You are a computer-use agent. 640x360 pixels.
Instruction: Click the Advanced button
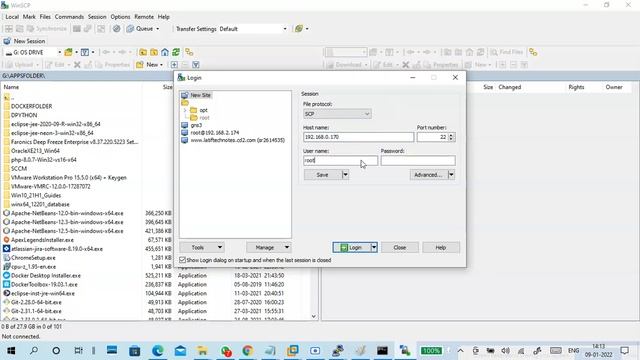[429, 175]
